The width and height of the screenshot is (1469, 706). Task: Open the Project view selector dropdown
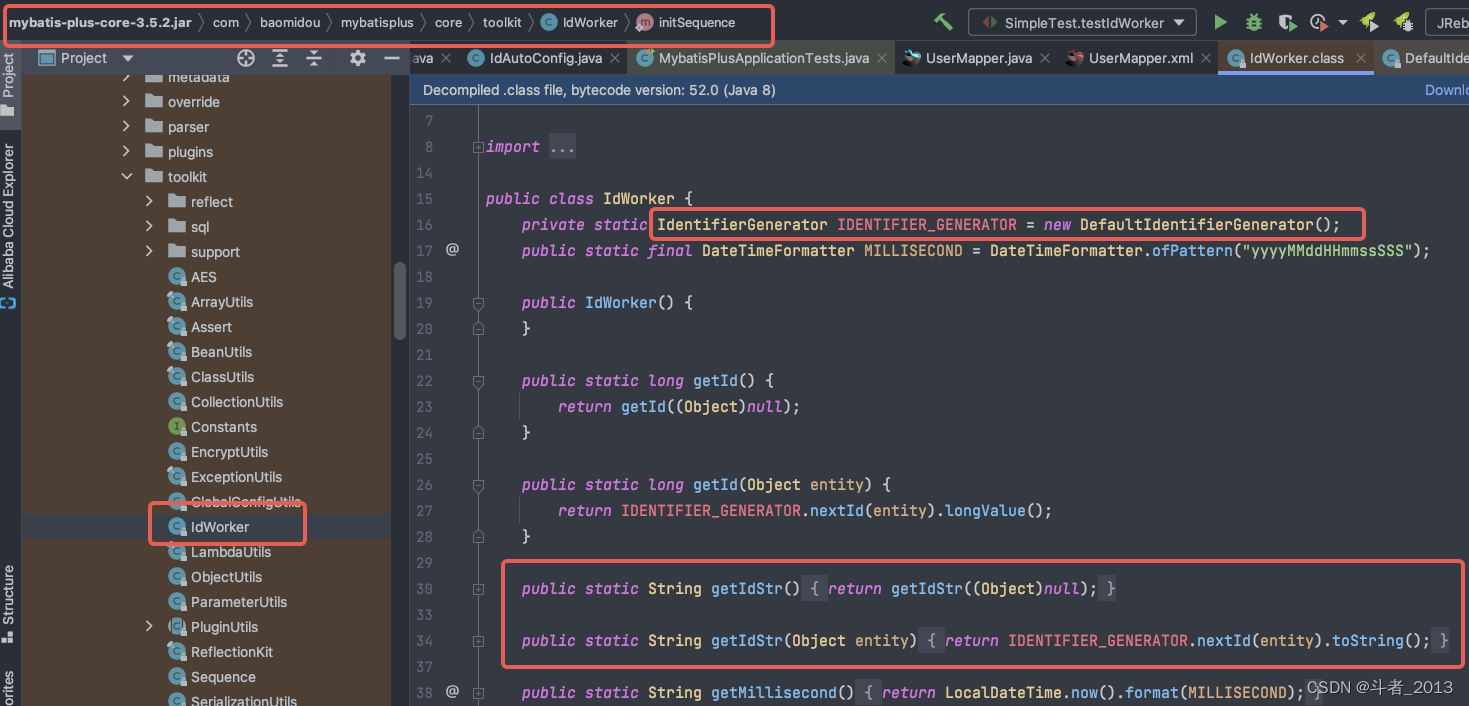127,58
